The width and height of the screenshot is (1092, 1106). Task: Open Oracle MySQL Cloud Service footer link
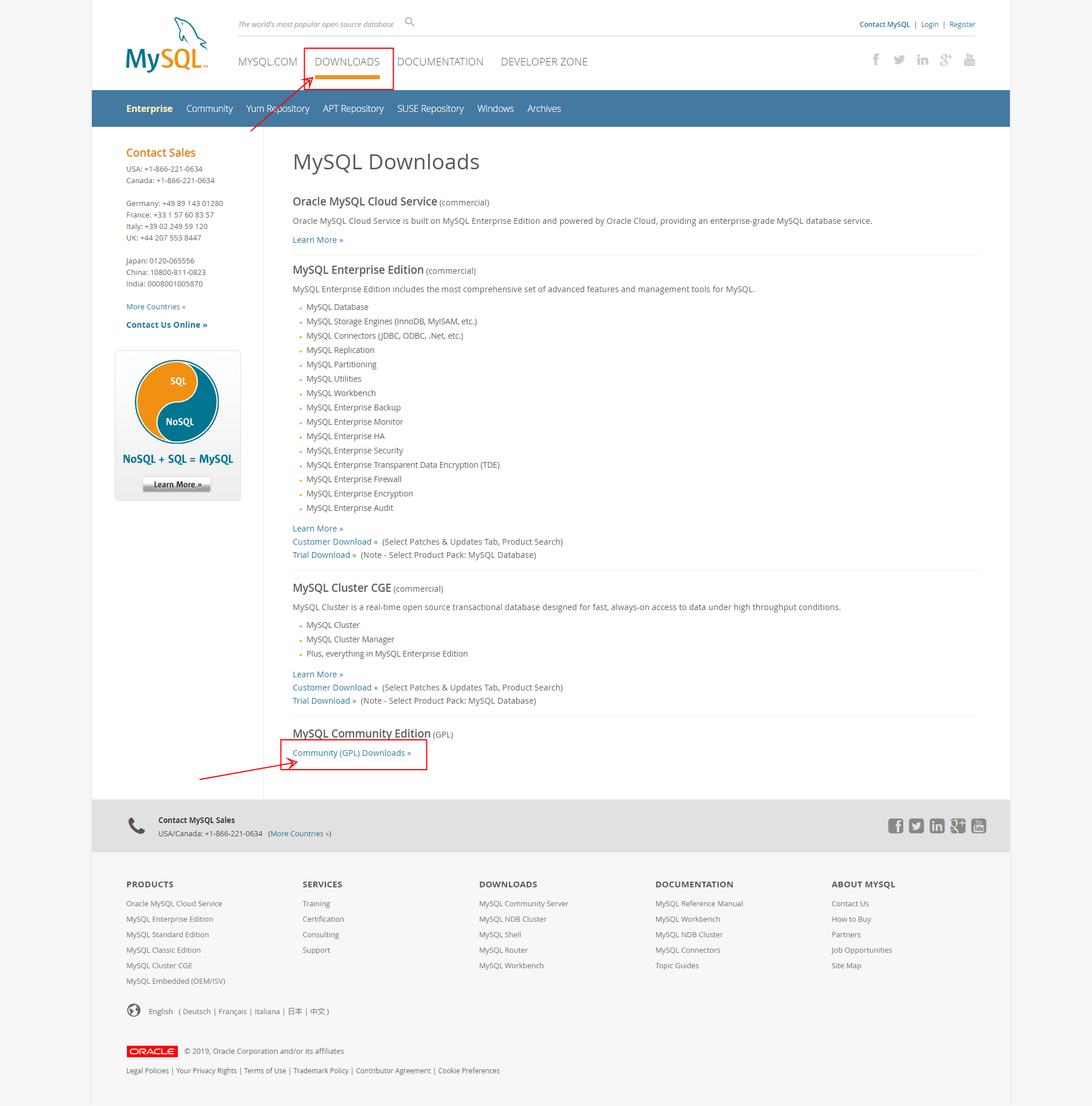[174, 903]
